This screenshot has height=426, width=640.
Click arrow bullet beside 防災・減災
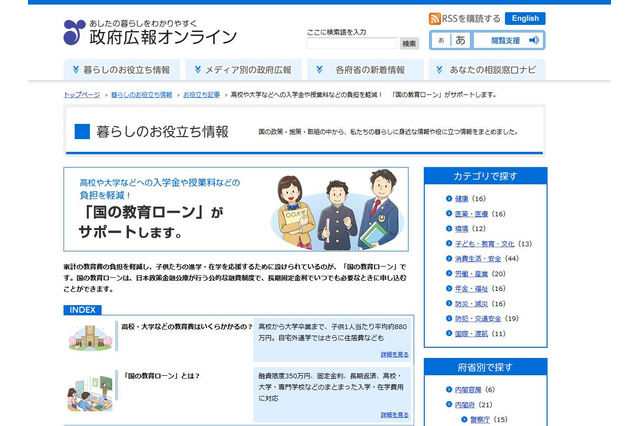pos(449,304)
